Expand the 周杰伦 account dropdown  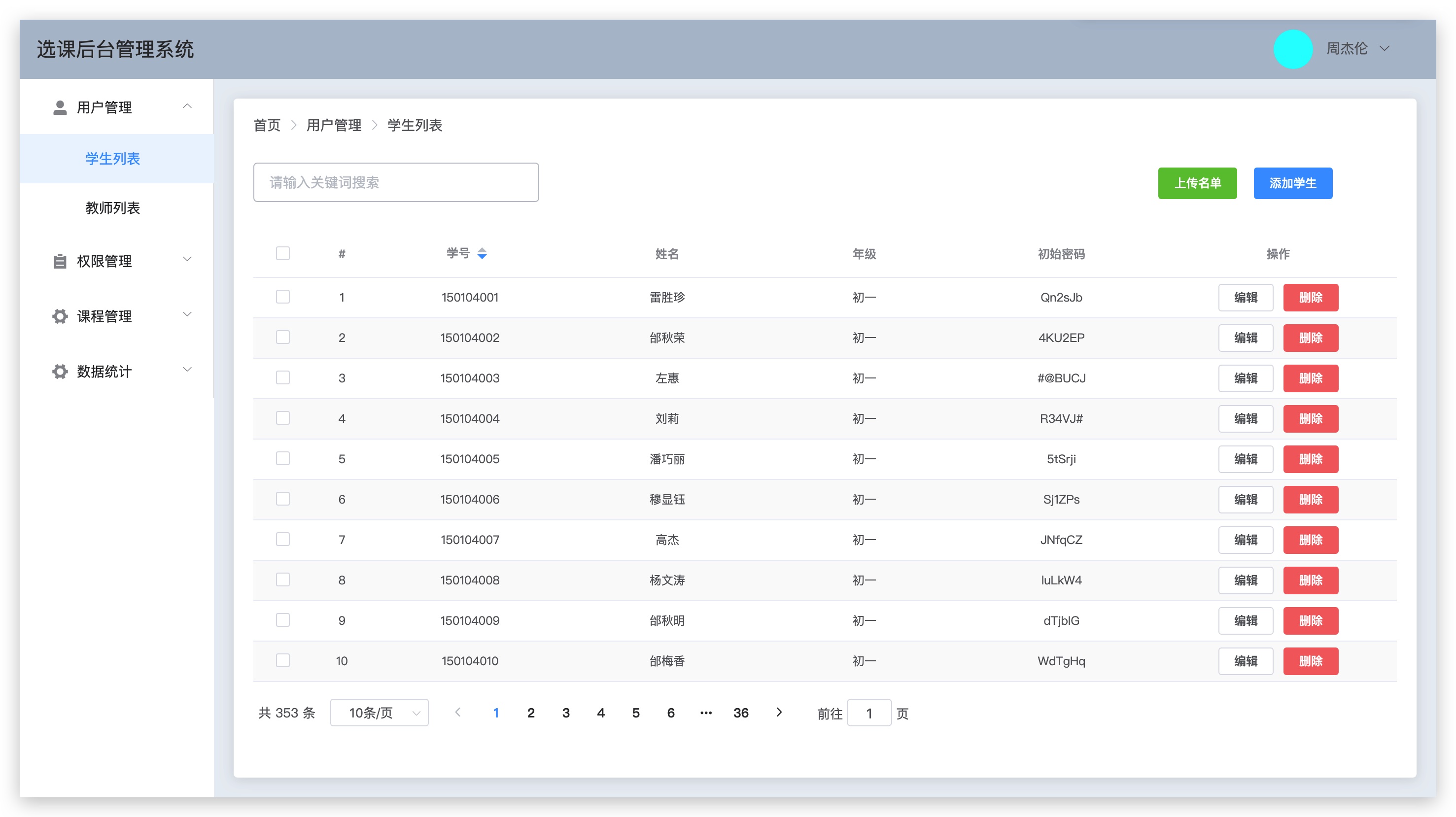pyautogui.click(x=1384, y=49)
